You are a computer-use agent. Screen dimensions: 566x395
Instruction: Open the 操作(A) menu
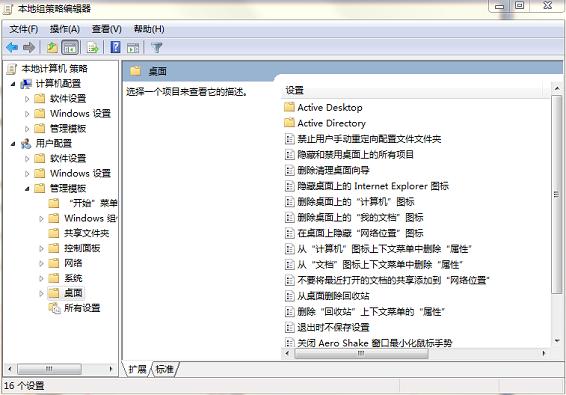point(65,29)
